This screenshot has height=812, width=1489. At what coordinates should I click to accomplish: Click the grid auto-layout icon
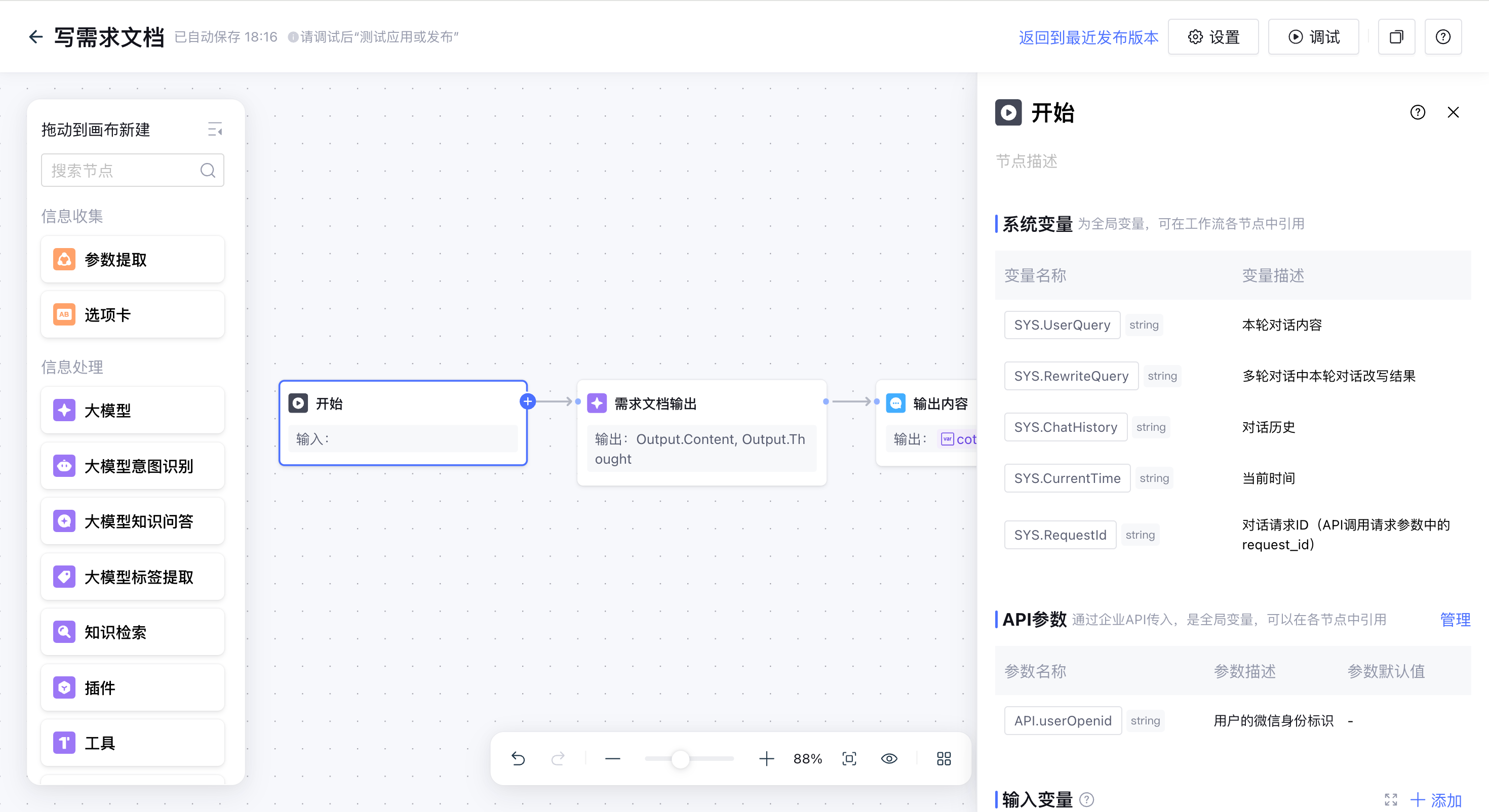944,758
